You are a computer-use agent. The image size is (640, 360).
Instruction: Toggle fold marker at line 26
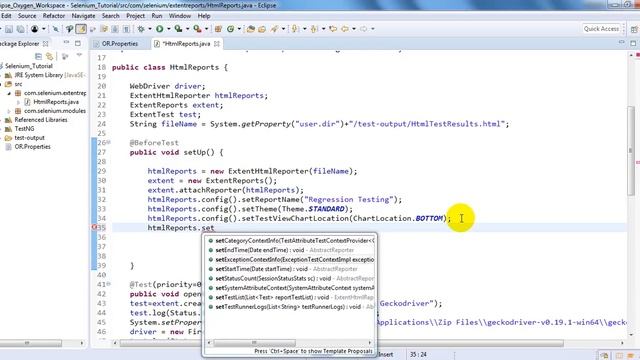pos(109,142)
